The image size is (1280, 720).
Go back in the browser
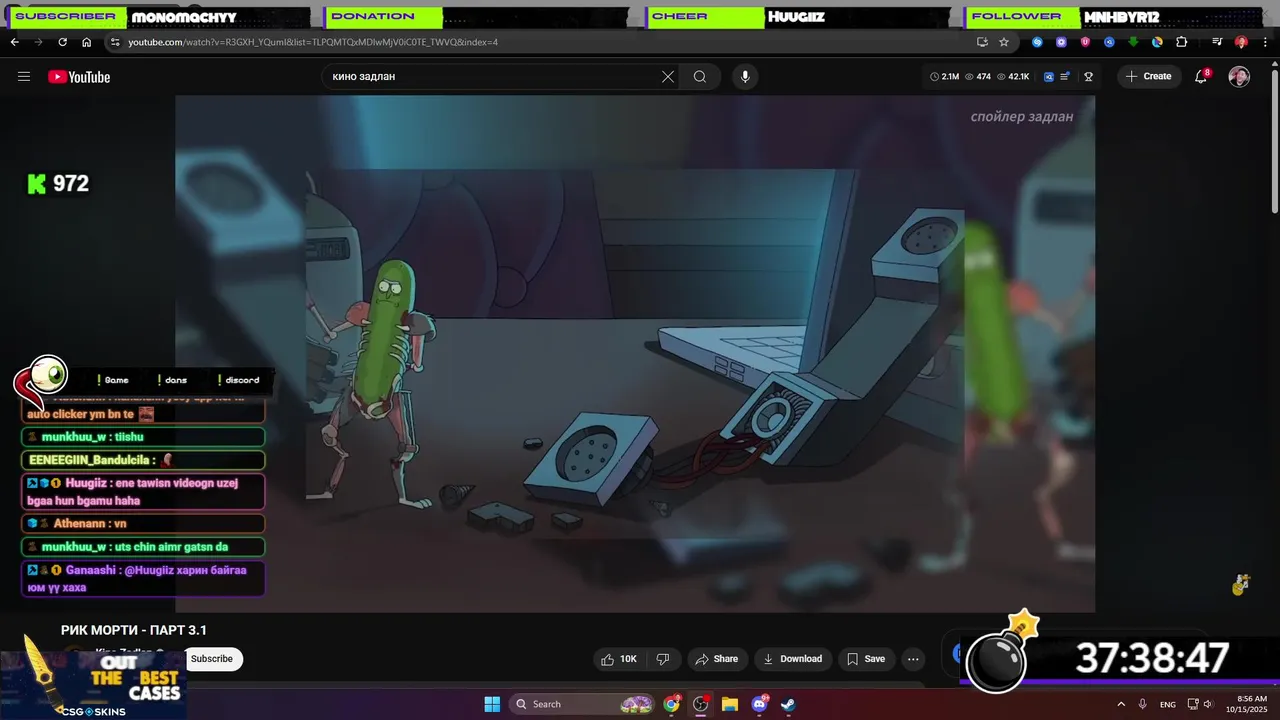pyautogui.click(x=14, y=42)
